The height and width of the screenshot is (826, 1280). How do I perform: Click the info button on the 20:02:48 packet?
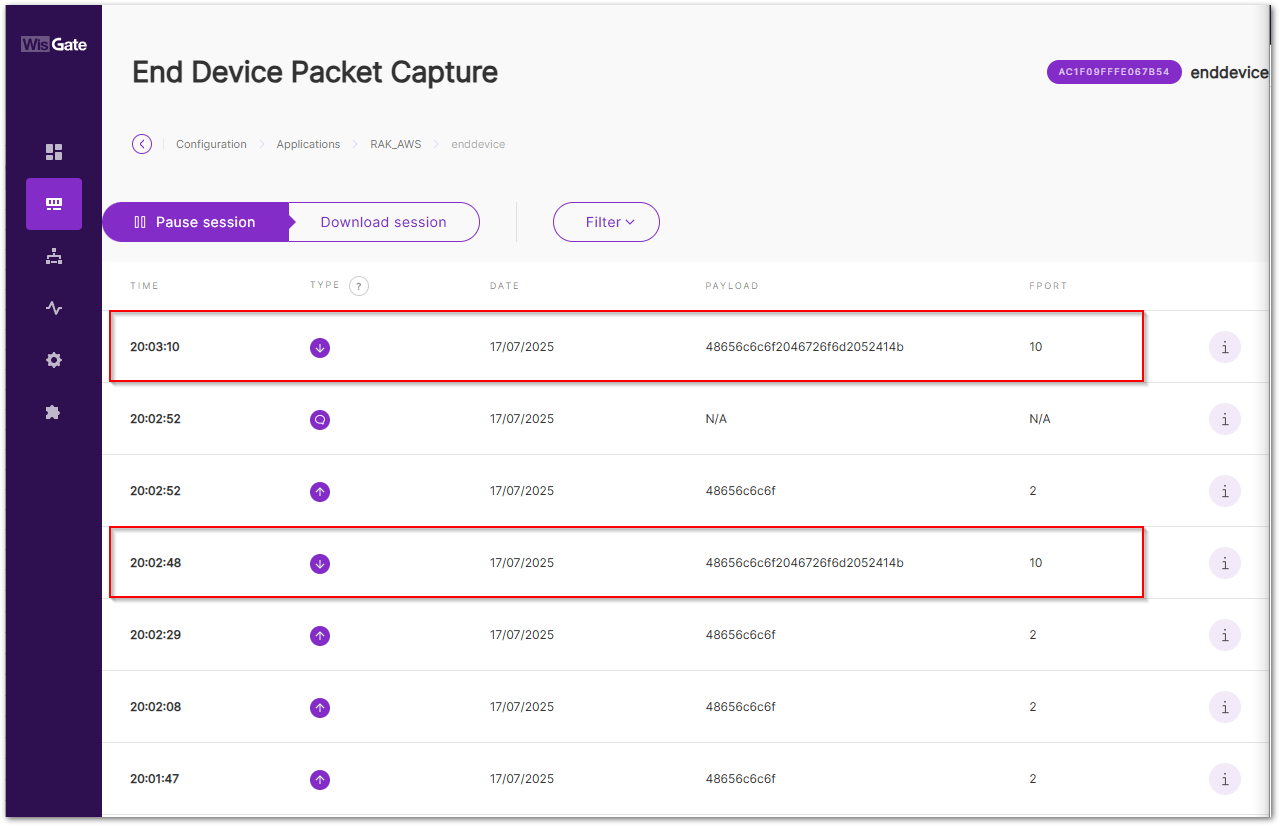coord(1224,563)
